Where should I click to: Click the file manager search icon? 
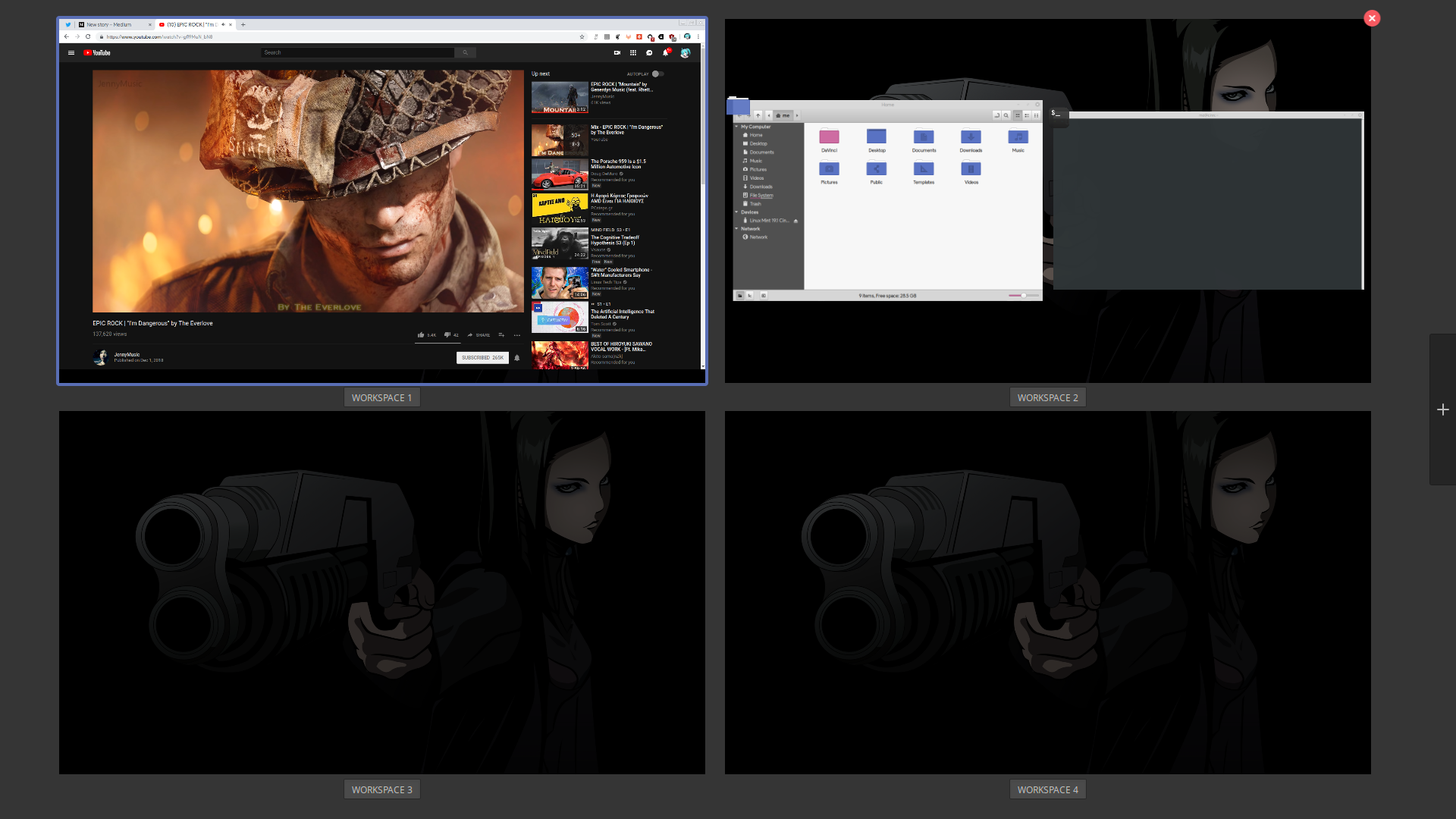(1006, 115)
